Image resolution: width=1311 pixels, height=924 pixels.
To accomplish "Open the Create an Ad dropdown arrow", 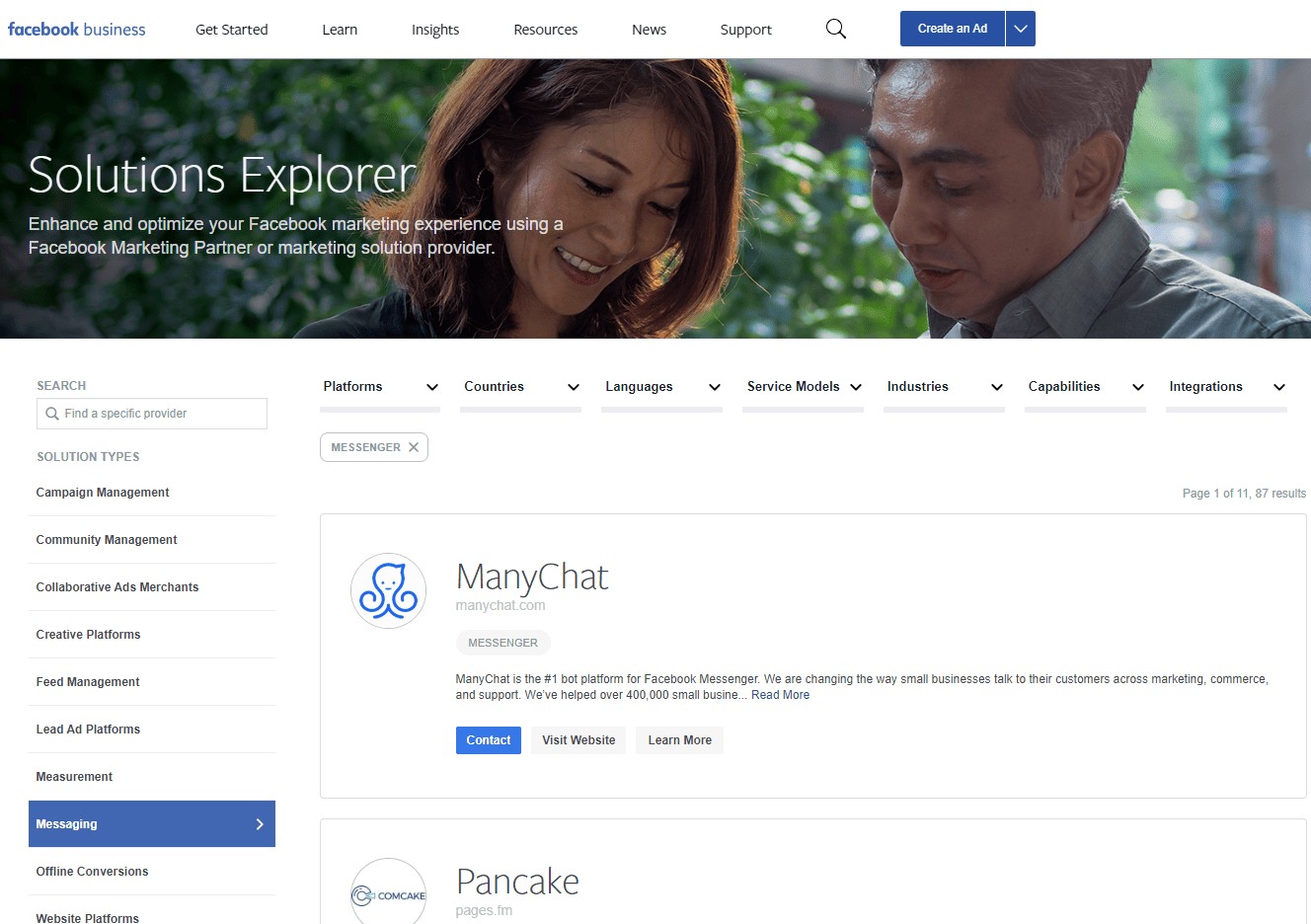I will tap(1021, 29).
